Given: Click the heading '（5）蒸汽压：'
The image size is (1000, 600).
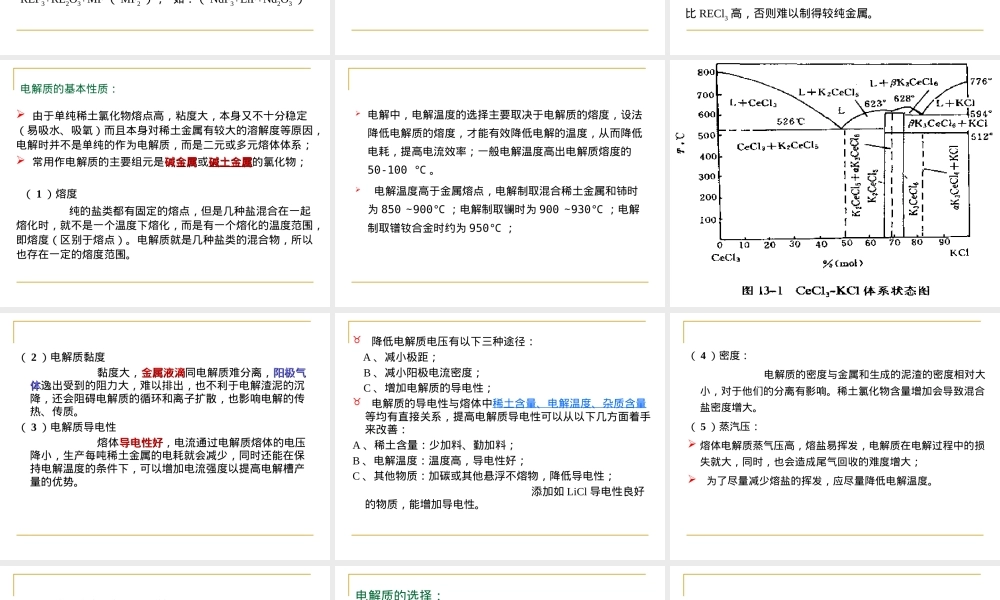Looking at the screenshot, I should tap(724, 427).
